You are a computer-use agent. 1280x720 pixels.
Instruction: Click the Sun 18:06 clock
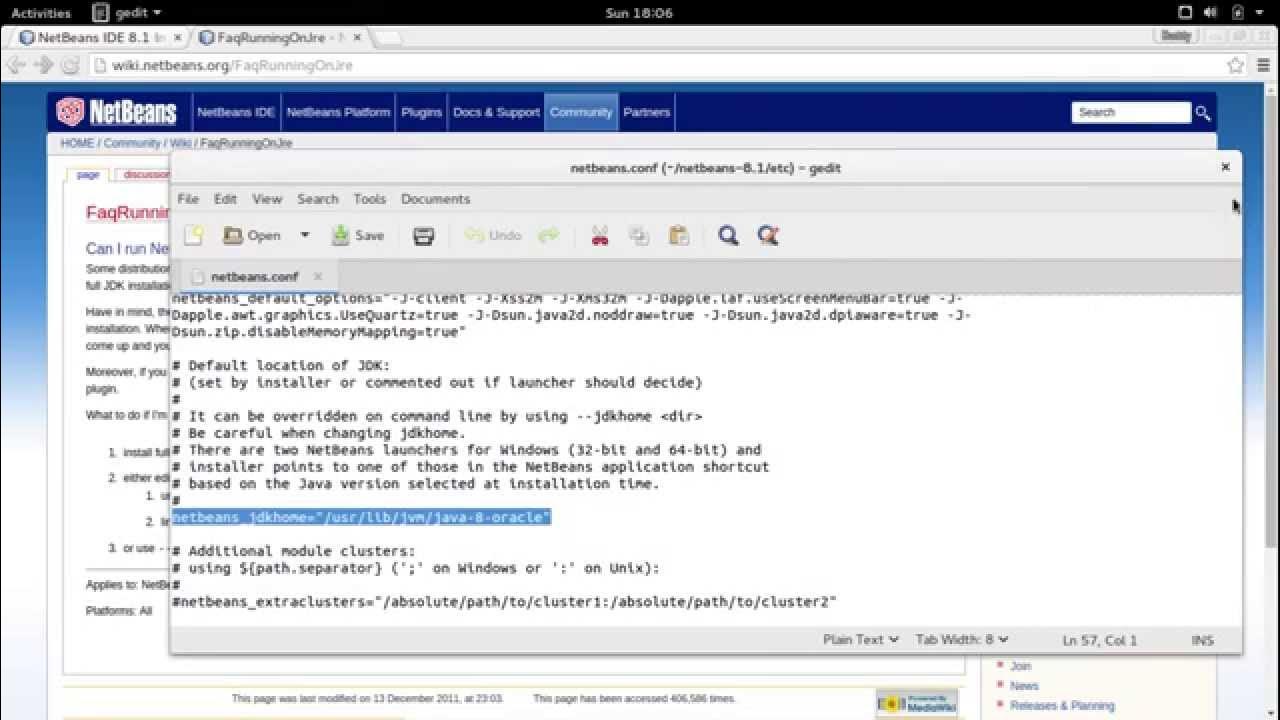639,13
